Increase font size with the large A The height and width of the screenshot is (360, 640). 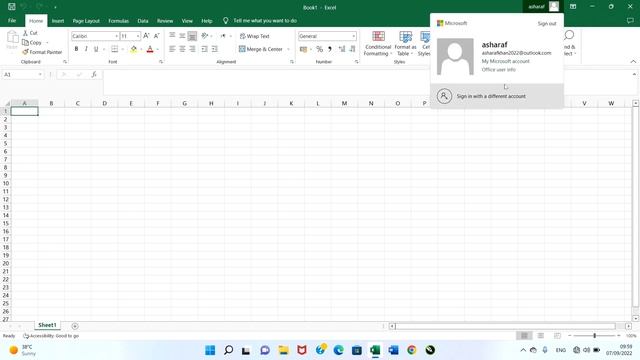146,36
